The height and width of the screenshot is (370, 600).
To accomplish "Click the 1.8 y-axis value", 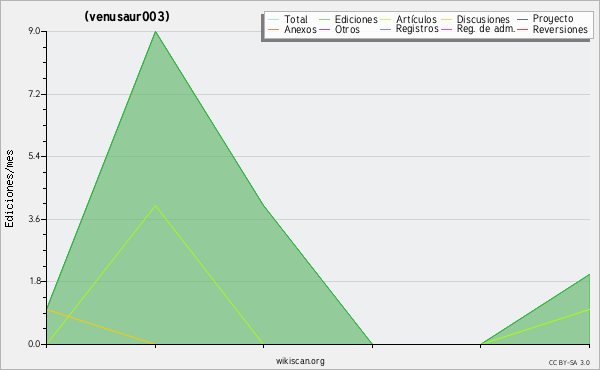I will click(34, 281).
